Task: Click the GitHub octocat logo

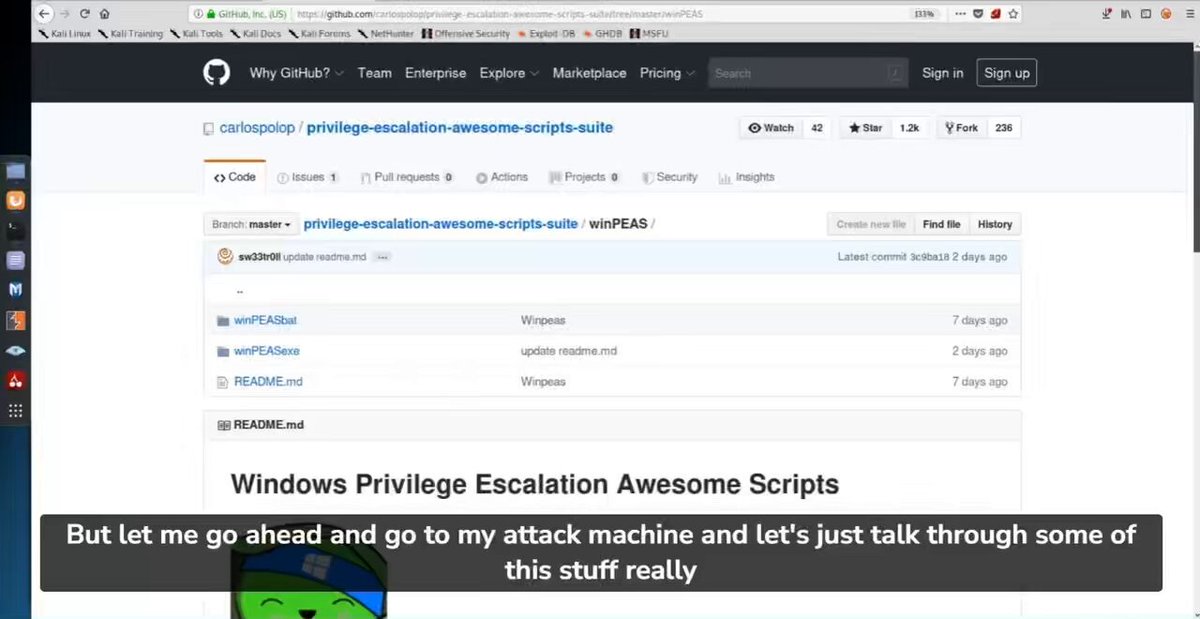Action: coord(217,73)
